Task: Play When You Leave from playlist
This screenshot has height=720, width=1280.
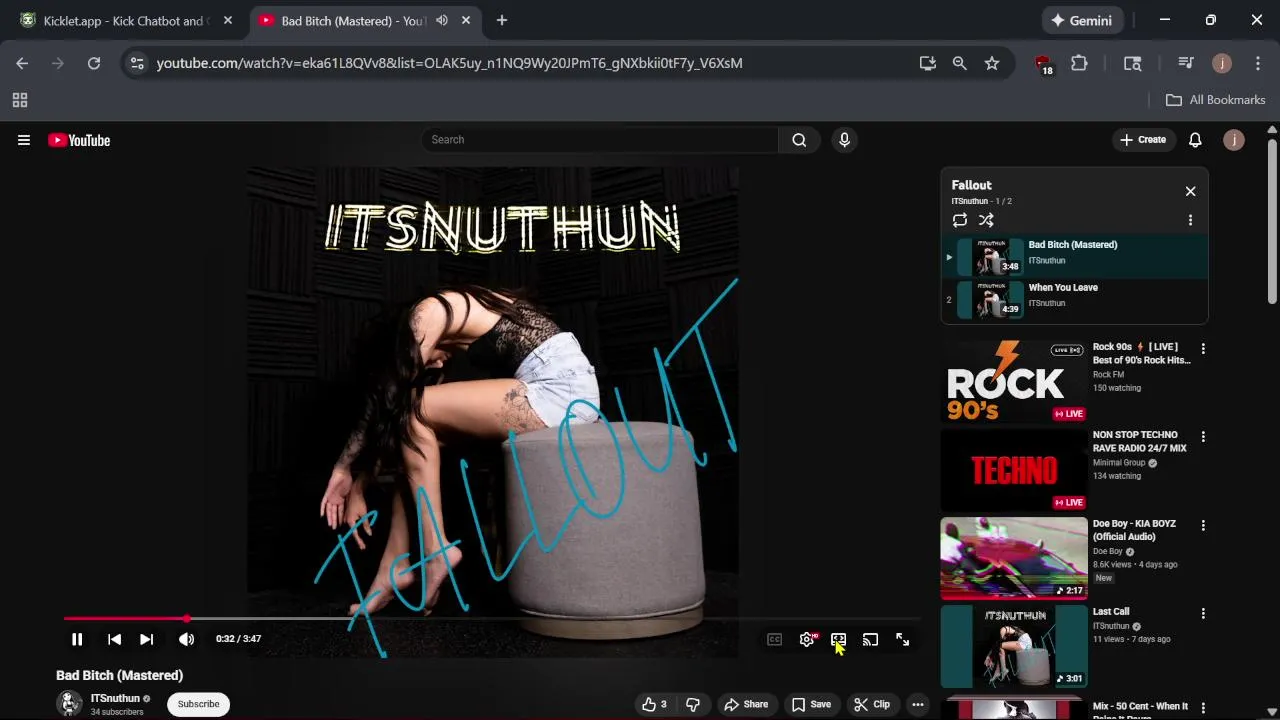Action: (1074, 299)
